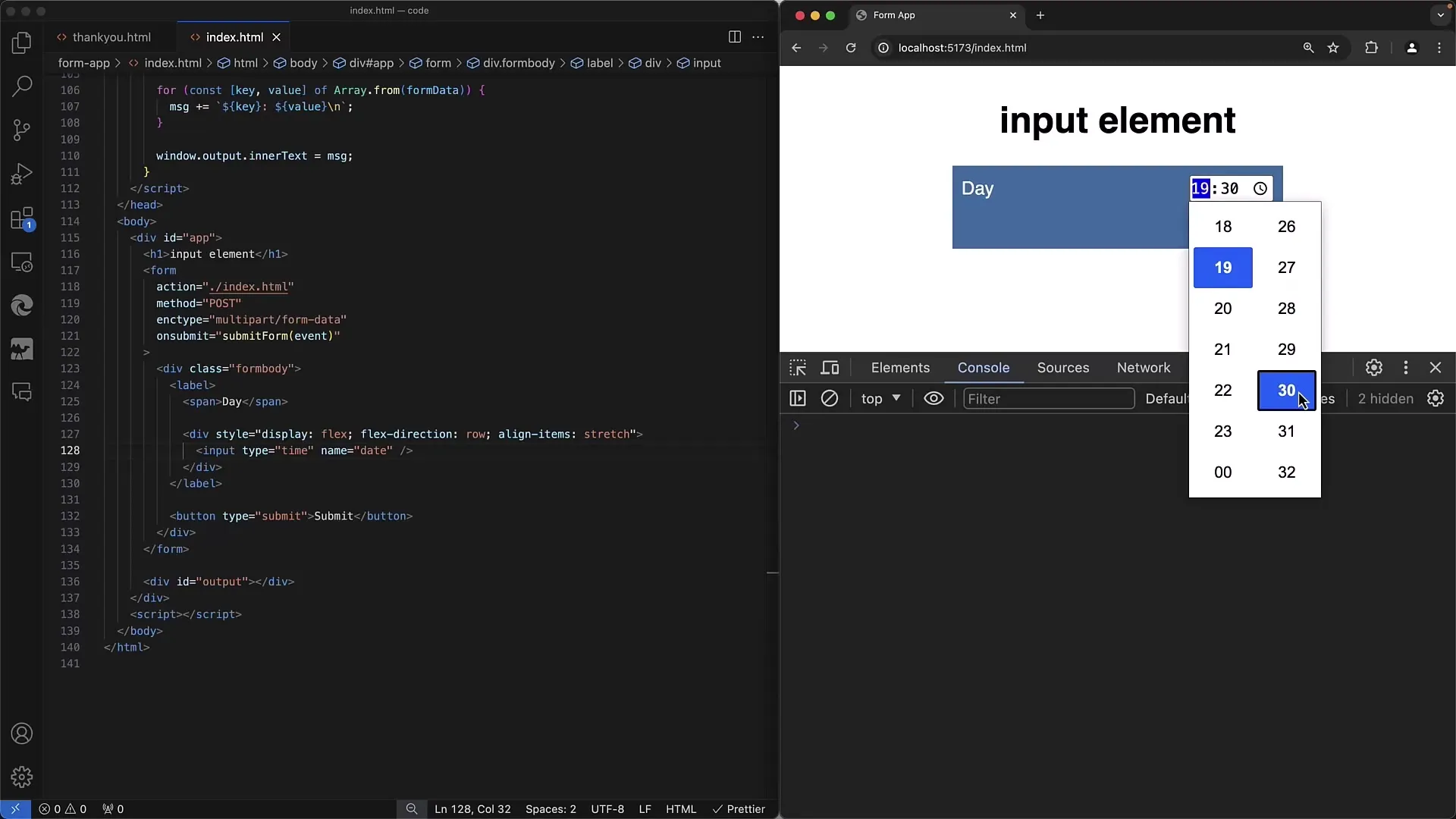The image size is (1456, 819).
Task: Click the DevTools more options icon
Action: point(1405,367)
